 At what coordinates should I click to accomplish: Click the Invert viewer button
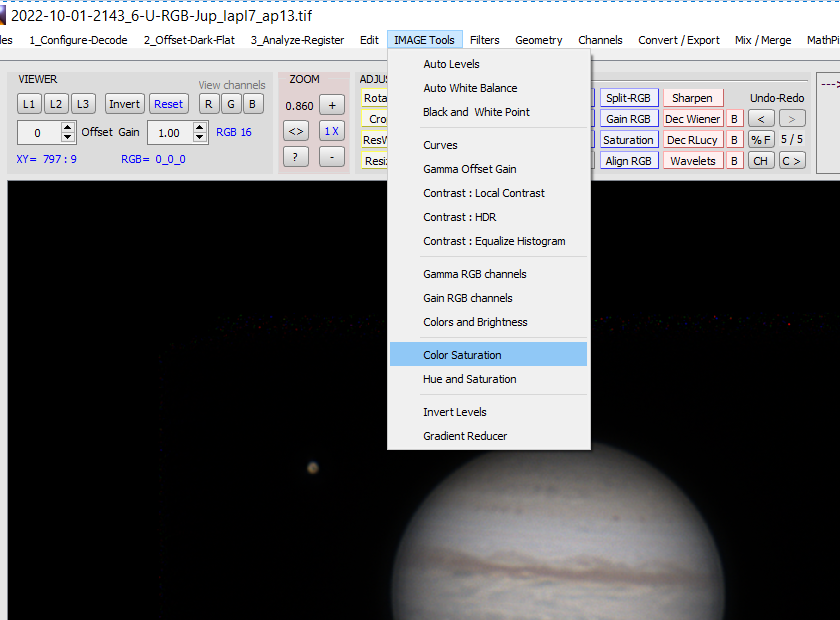[x=124, y=104]
